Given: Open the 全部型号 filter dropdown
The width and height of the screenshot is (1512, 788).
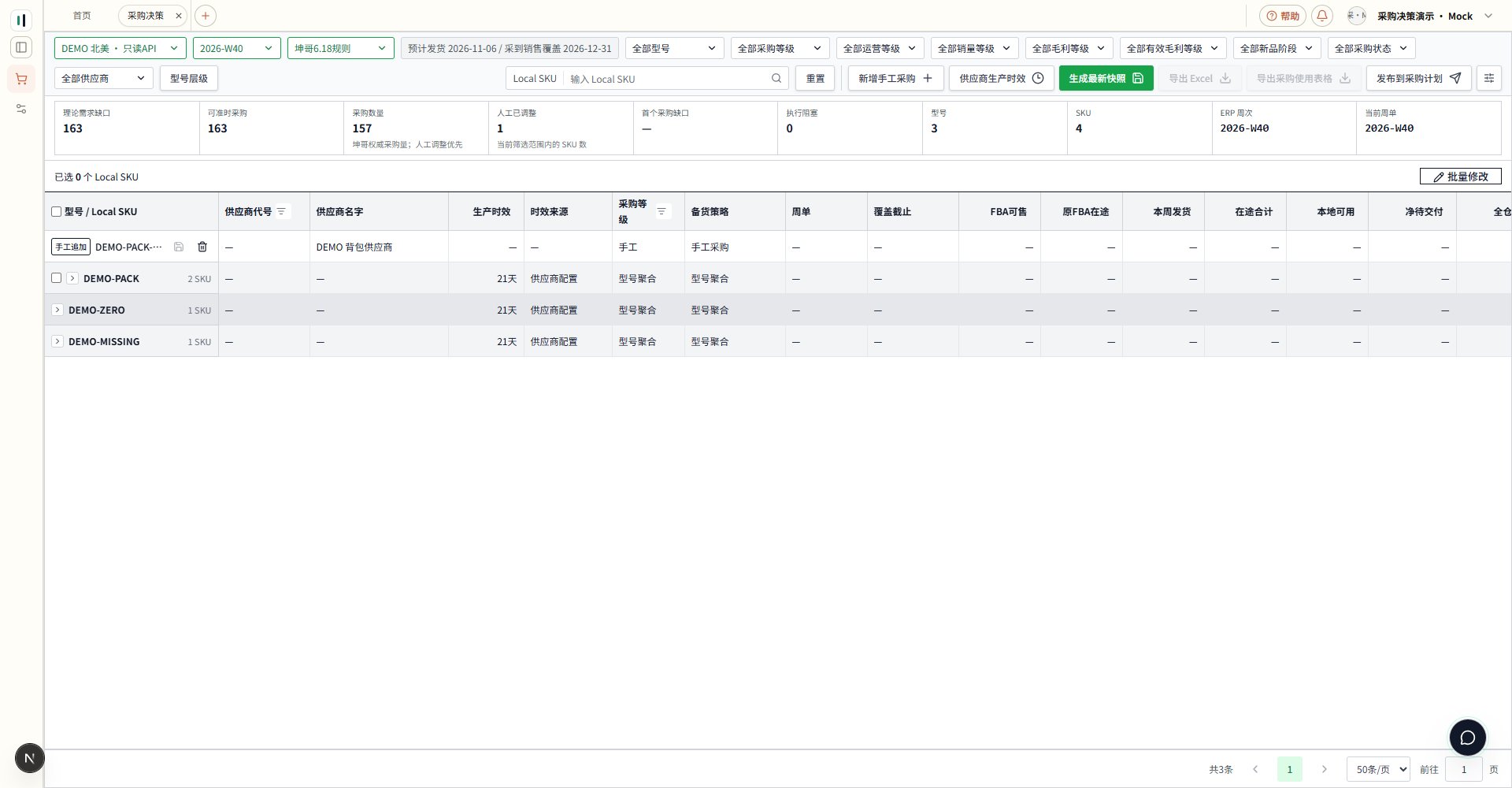Looking at the screenshot, I should pos(675,48).
